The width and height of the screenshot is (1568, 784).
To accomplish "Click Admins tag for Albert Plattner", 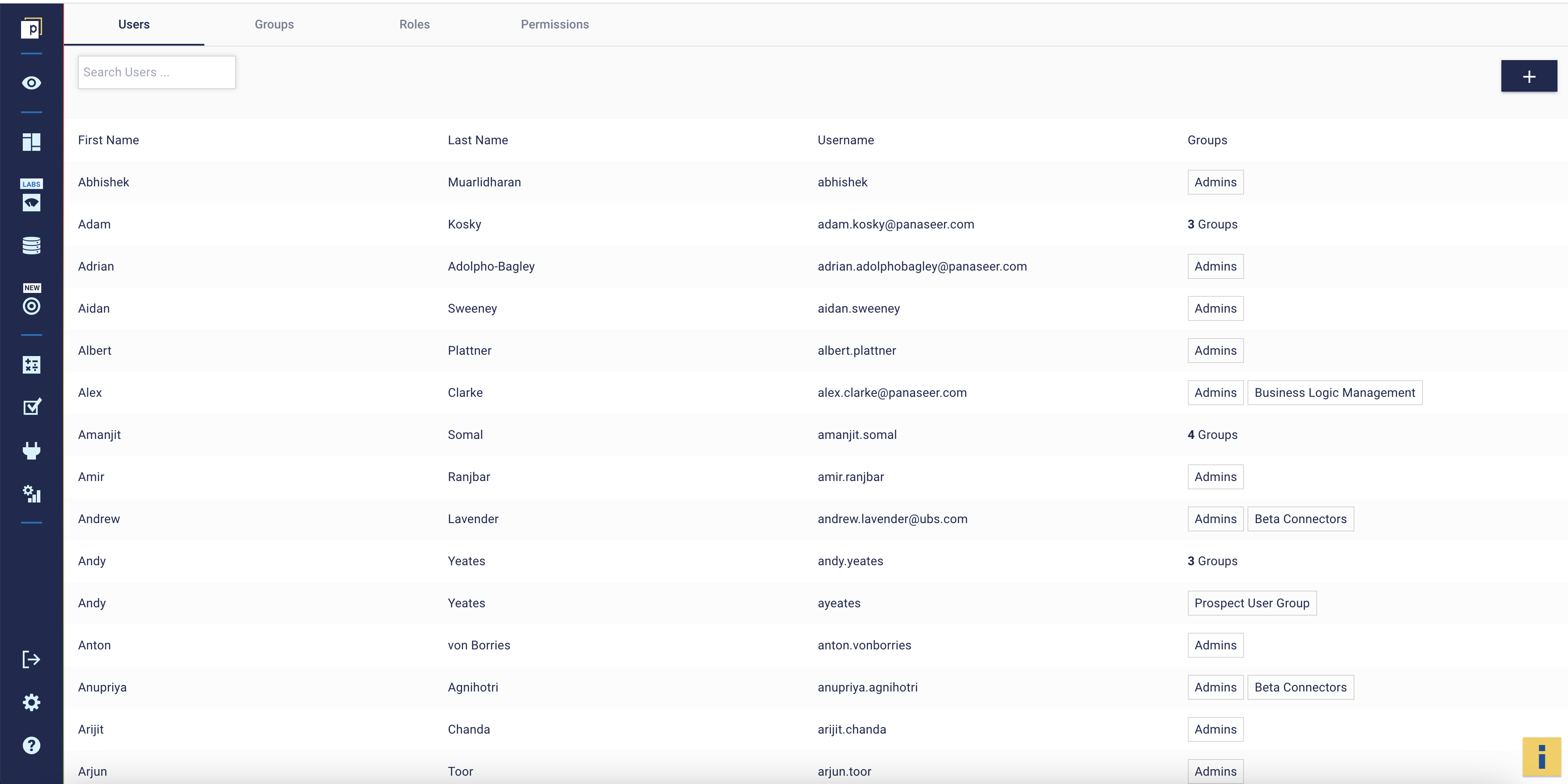I will click(1215, 351).
